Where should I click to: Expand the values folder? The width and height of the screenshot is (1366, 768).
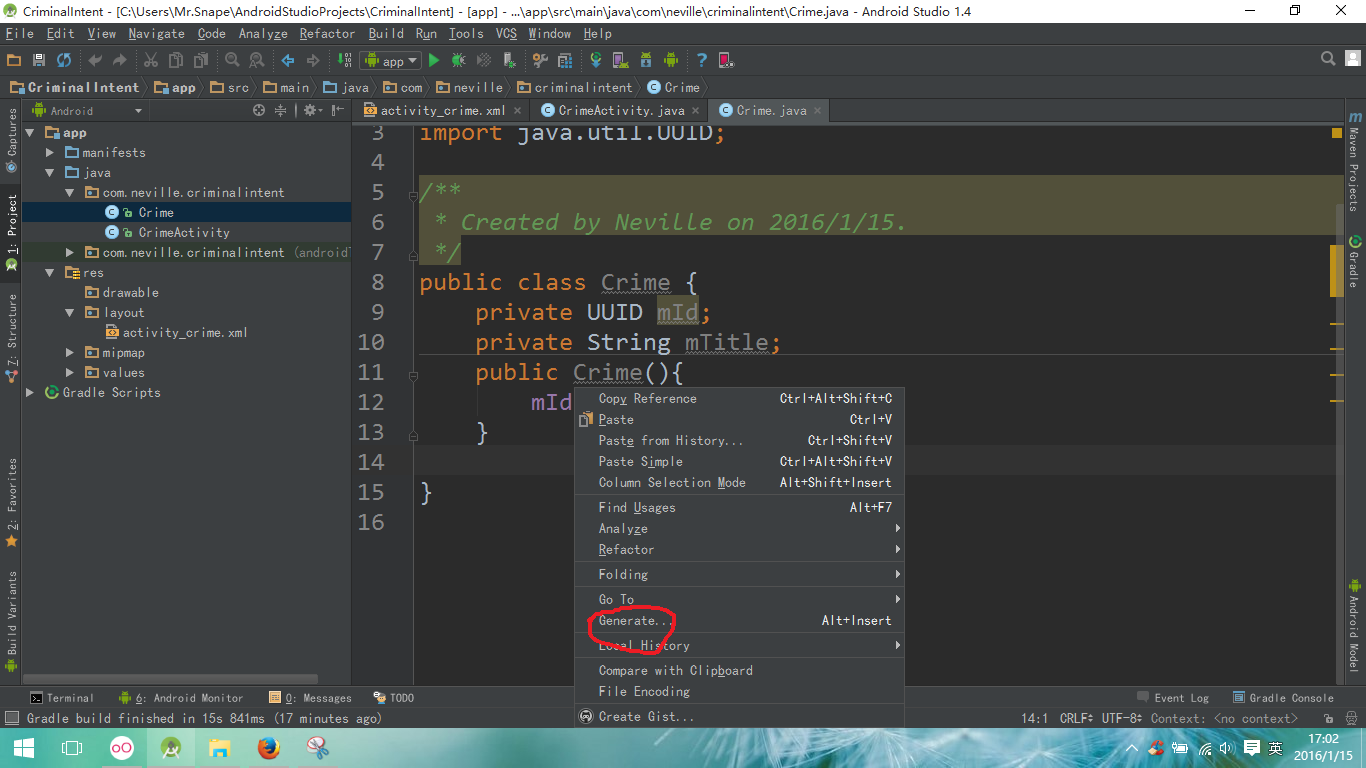(69, 373)
